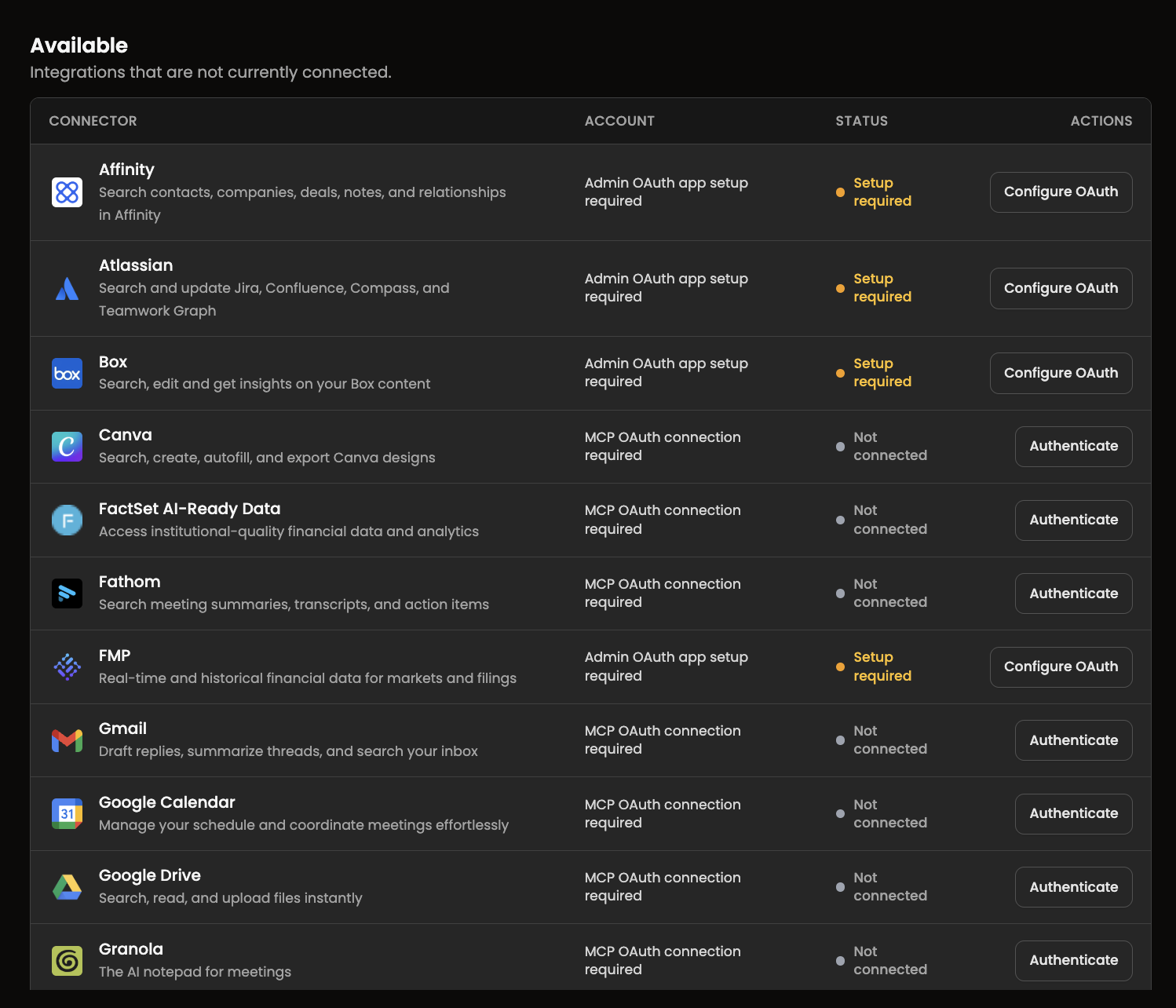
Task: Click the Google Drive triangle icon
Action: (x=67, y=887)
